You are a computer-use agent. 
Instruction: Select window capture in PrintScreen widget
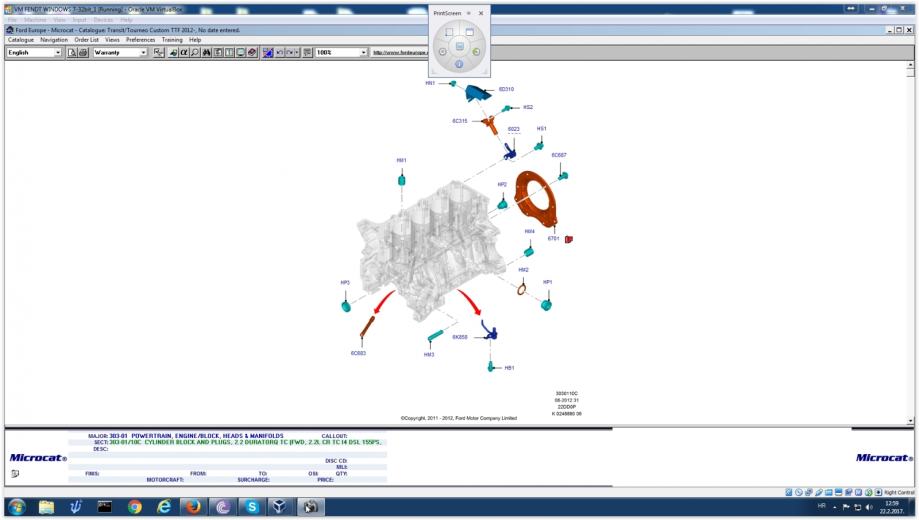[x=469, y=32]
